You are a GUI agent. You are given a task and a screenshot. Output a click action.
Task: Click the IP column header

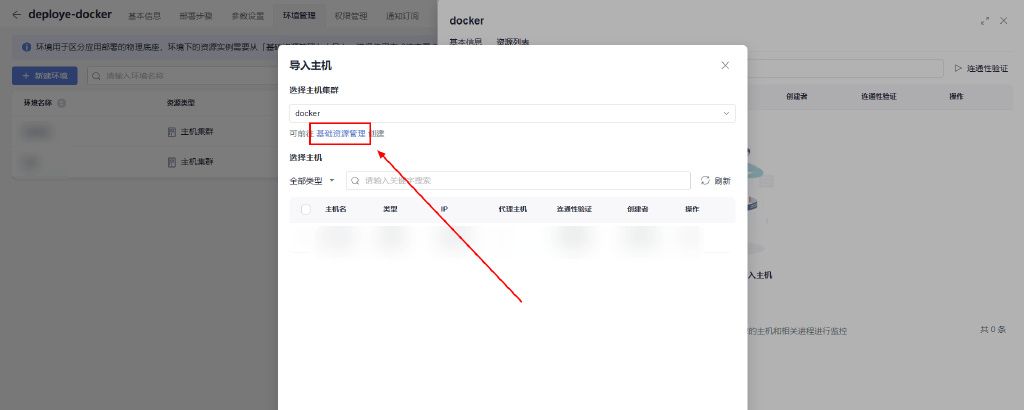[x=444, y=210]
